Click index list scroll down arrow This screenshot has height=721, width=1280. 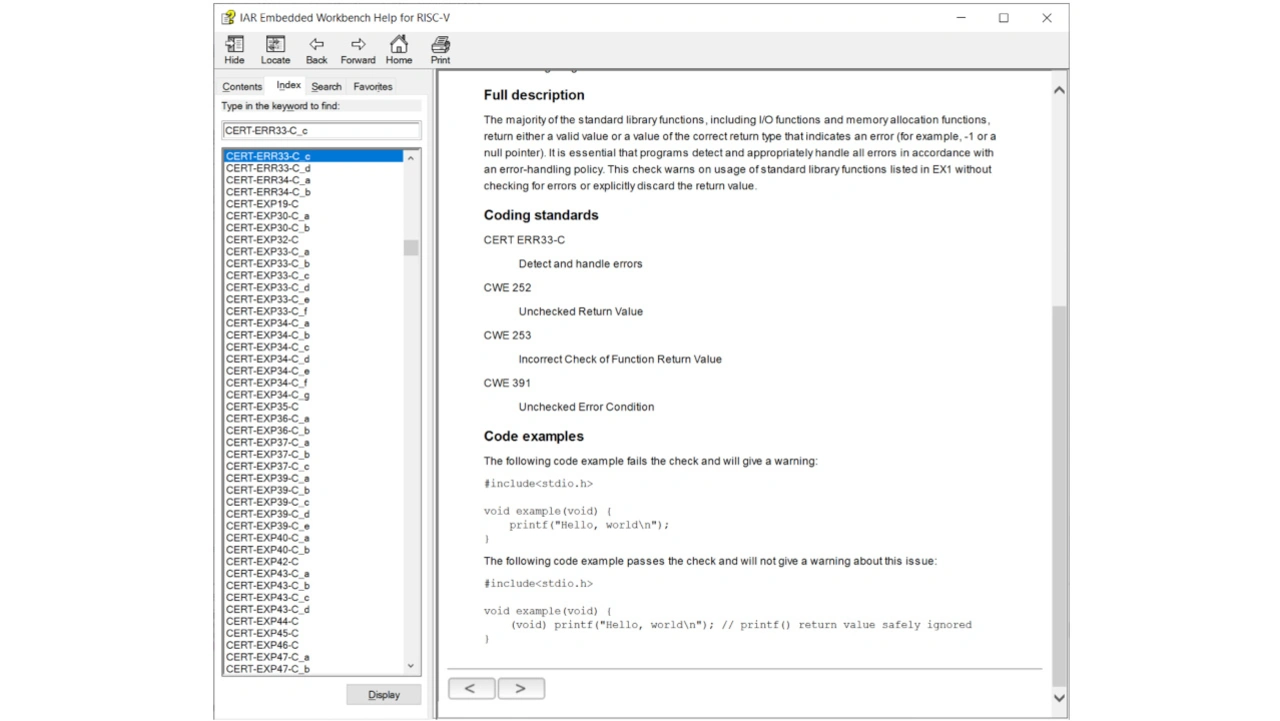(411, 665)
